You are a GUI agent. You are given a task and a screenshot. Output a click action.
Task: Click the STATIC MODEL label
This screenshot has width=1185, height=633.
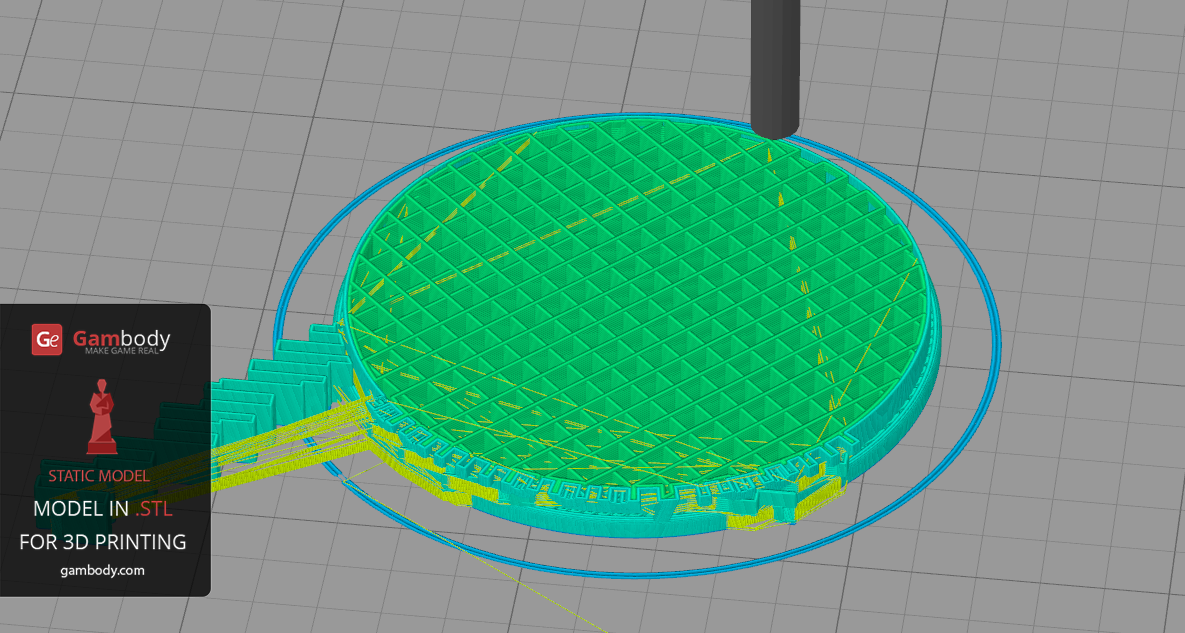[x=98, y=476]
